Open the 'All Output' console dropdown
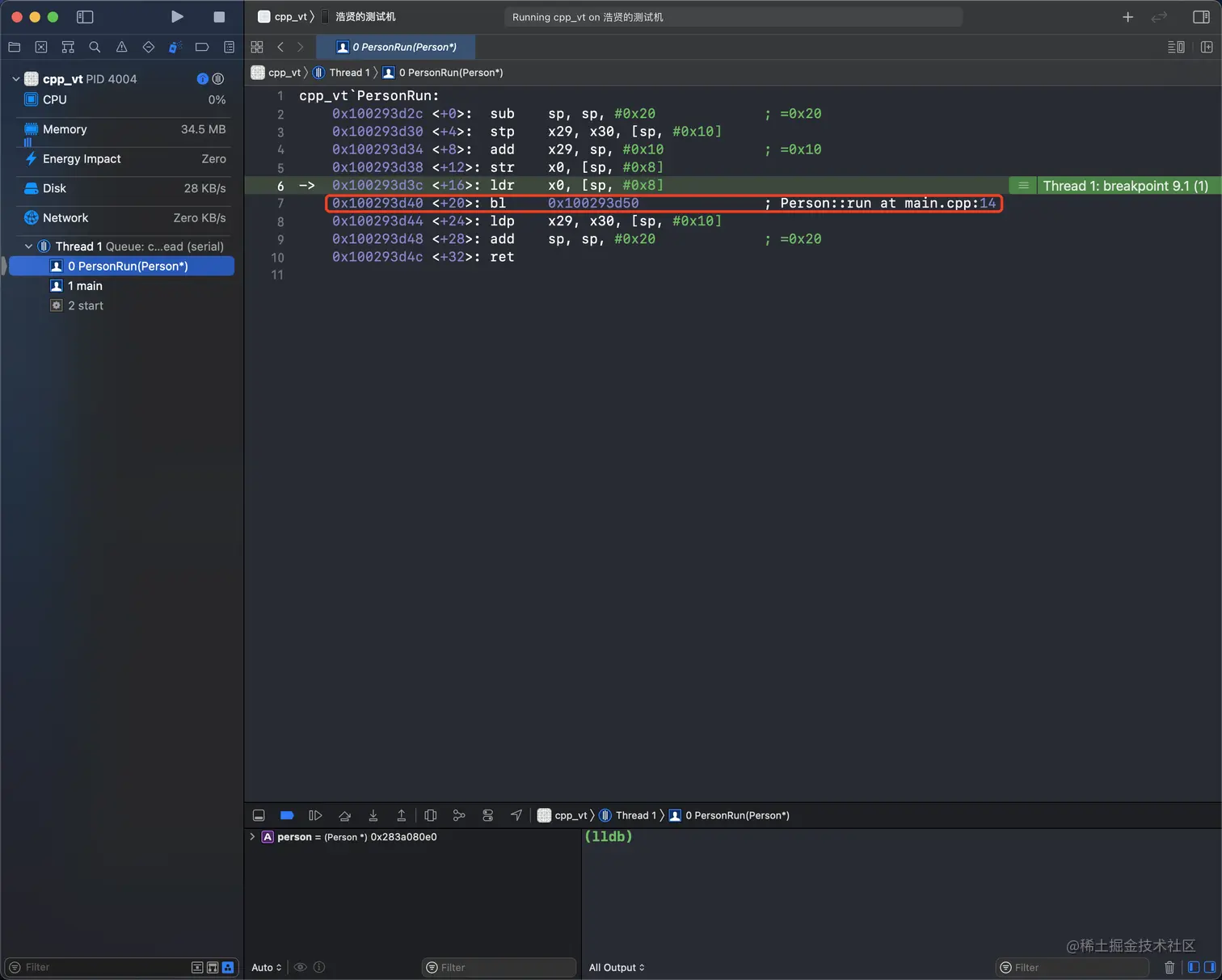Image resolution: width=1222 pixels, height=980 pixels. click(617, 967)
